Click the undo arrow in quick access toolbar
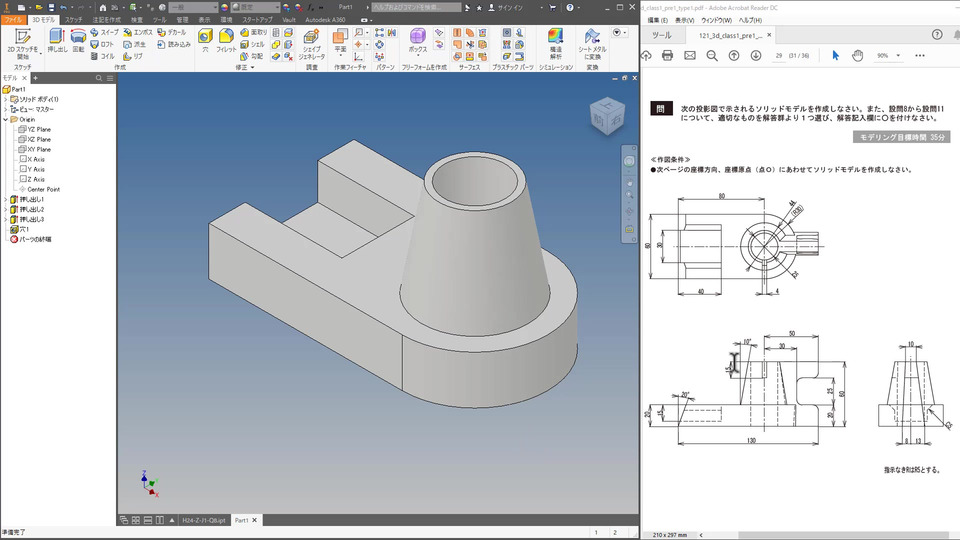Screen dimensions: 960x540 [62, 7]
